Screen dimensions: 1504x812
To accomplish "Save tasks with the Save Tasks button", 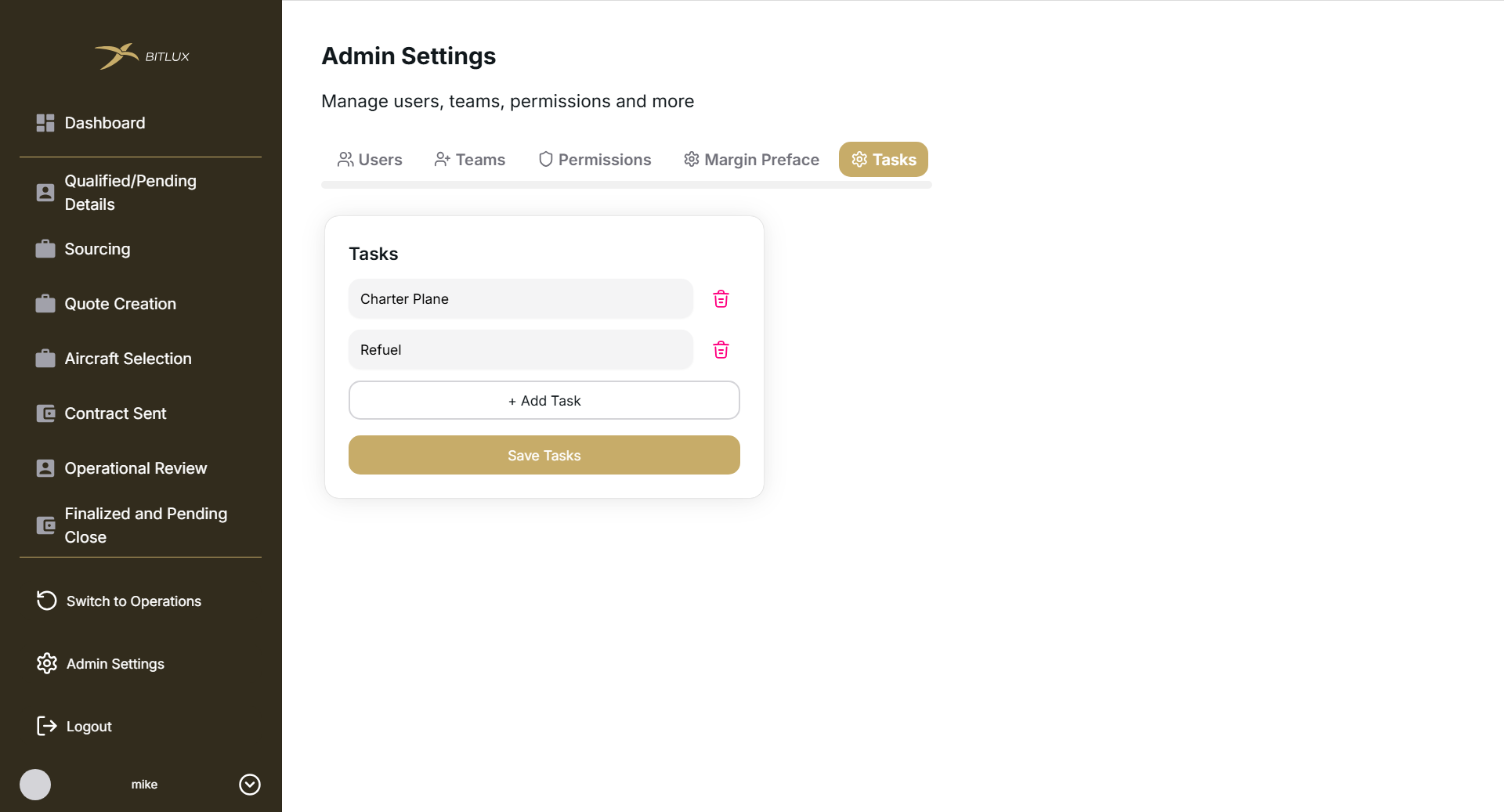I will pos(544,455).
